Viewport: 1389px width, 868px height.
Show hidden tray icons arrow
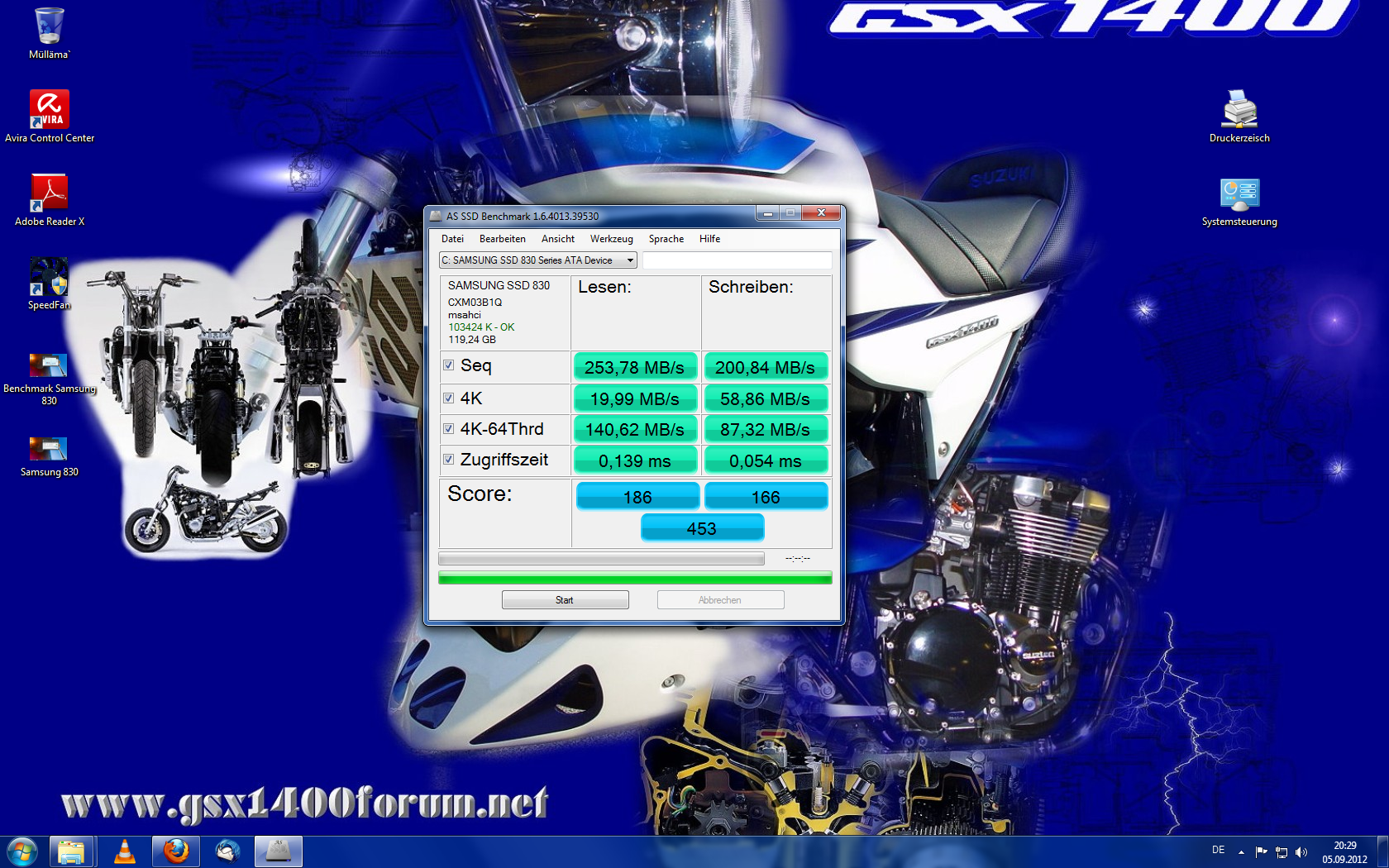tap(1241, 852)
